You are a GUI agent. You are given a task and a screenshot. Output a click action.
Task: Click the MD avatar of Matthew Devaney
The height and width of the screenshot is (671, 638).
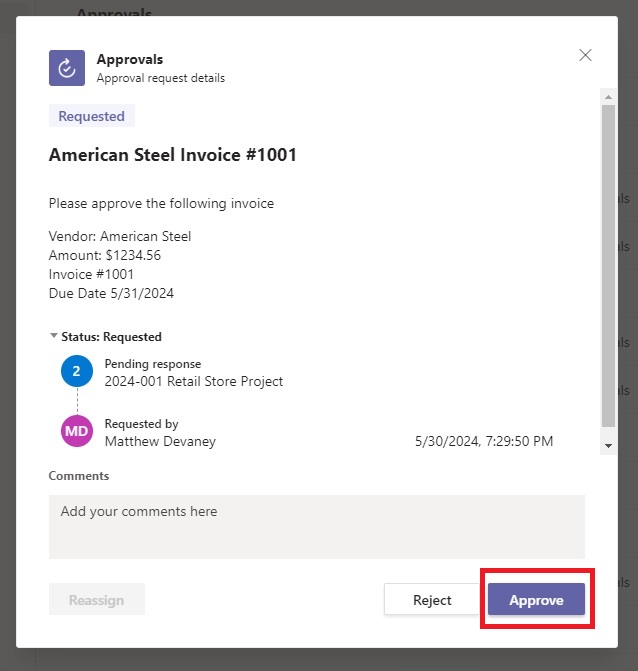pos(77,431)
